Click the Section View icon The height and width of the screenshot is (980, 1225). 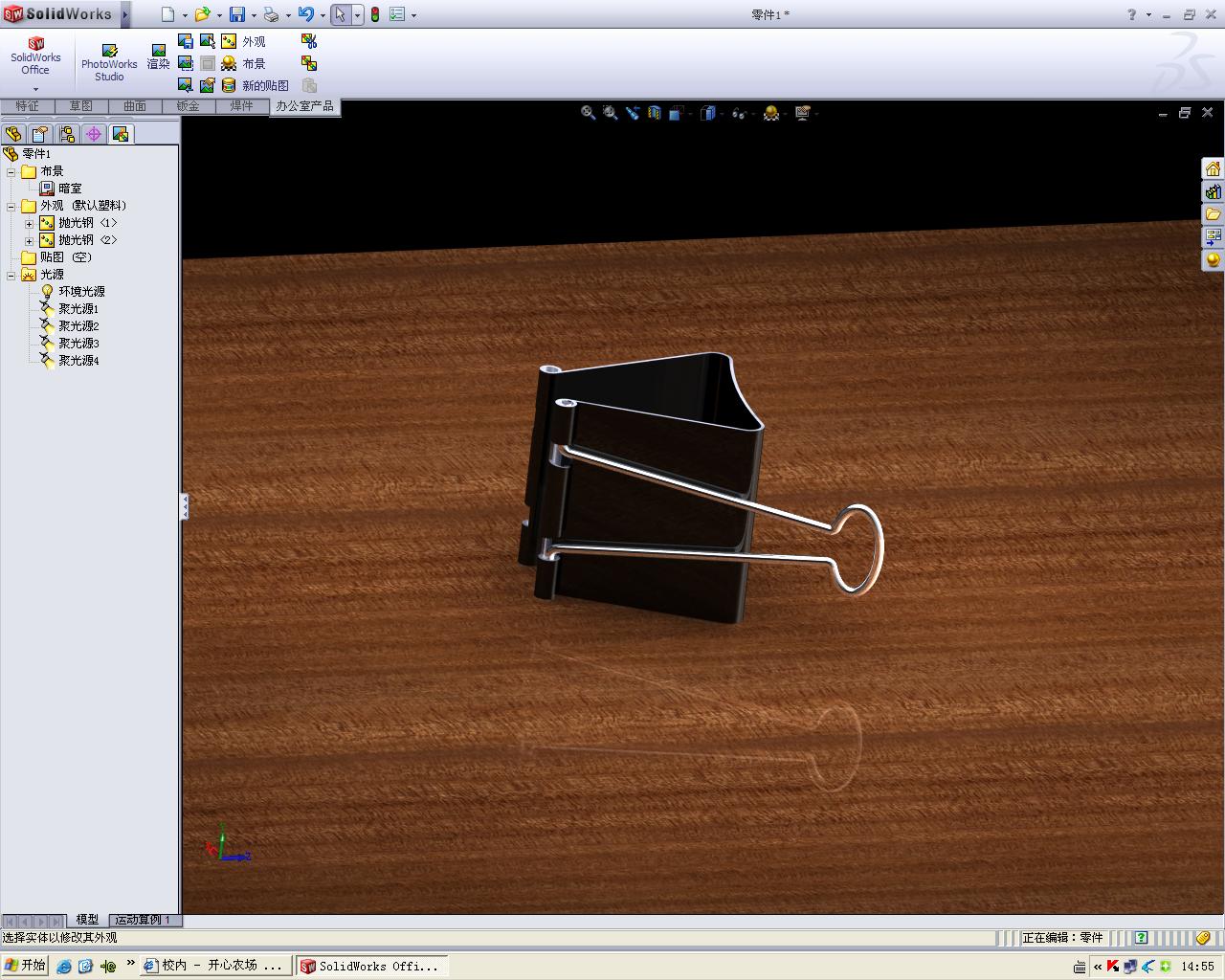[655, 113]
